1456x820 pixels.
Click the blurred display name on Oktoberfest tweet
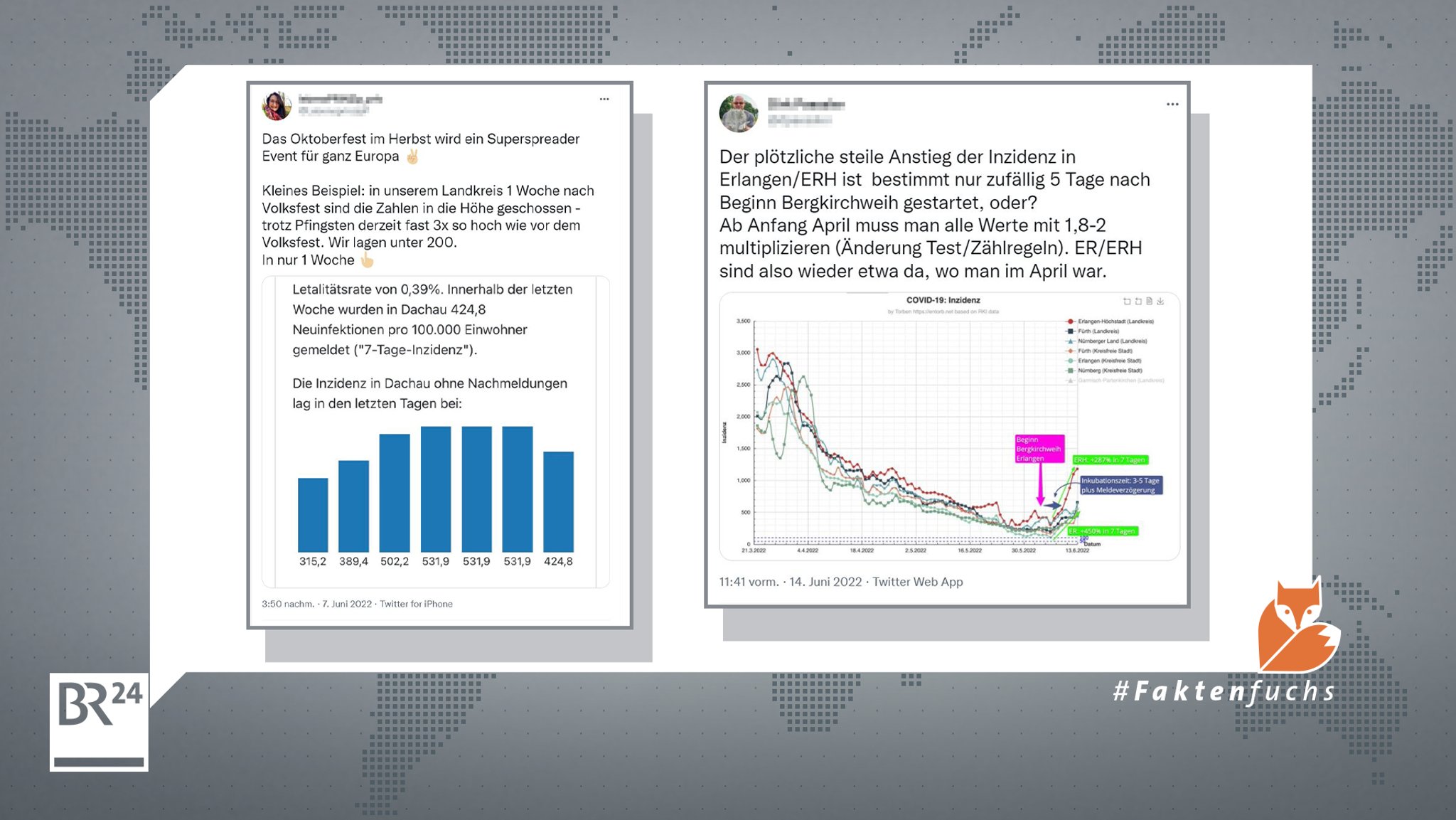click(x=340, y=99)
